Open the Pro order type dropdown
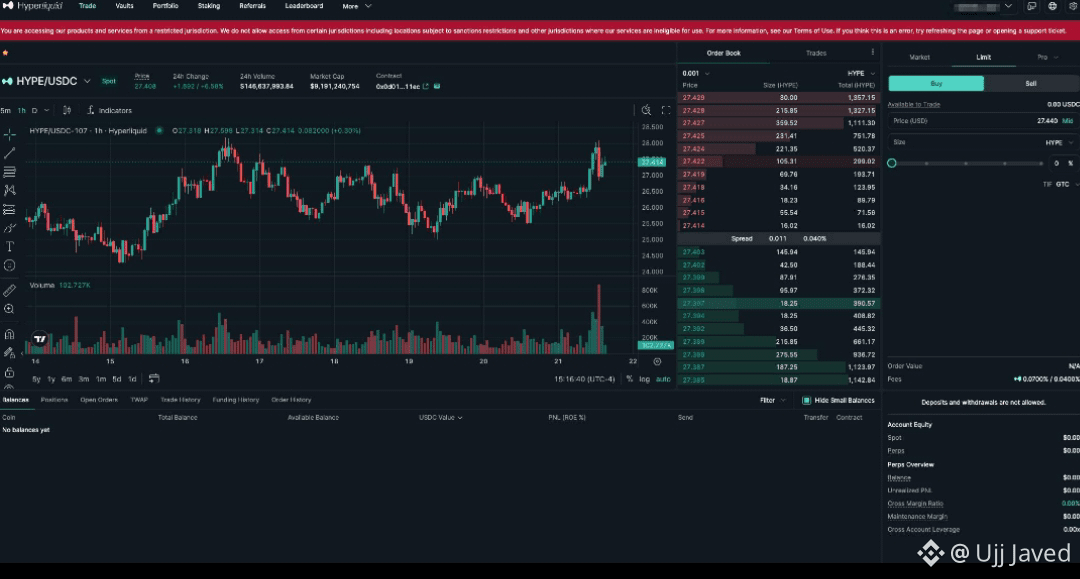 (1048, 57)
